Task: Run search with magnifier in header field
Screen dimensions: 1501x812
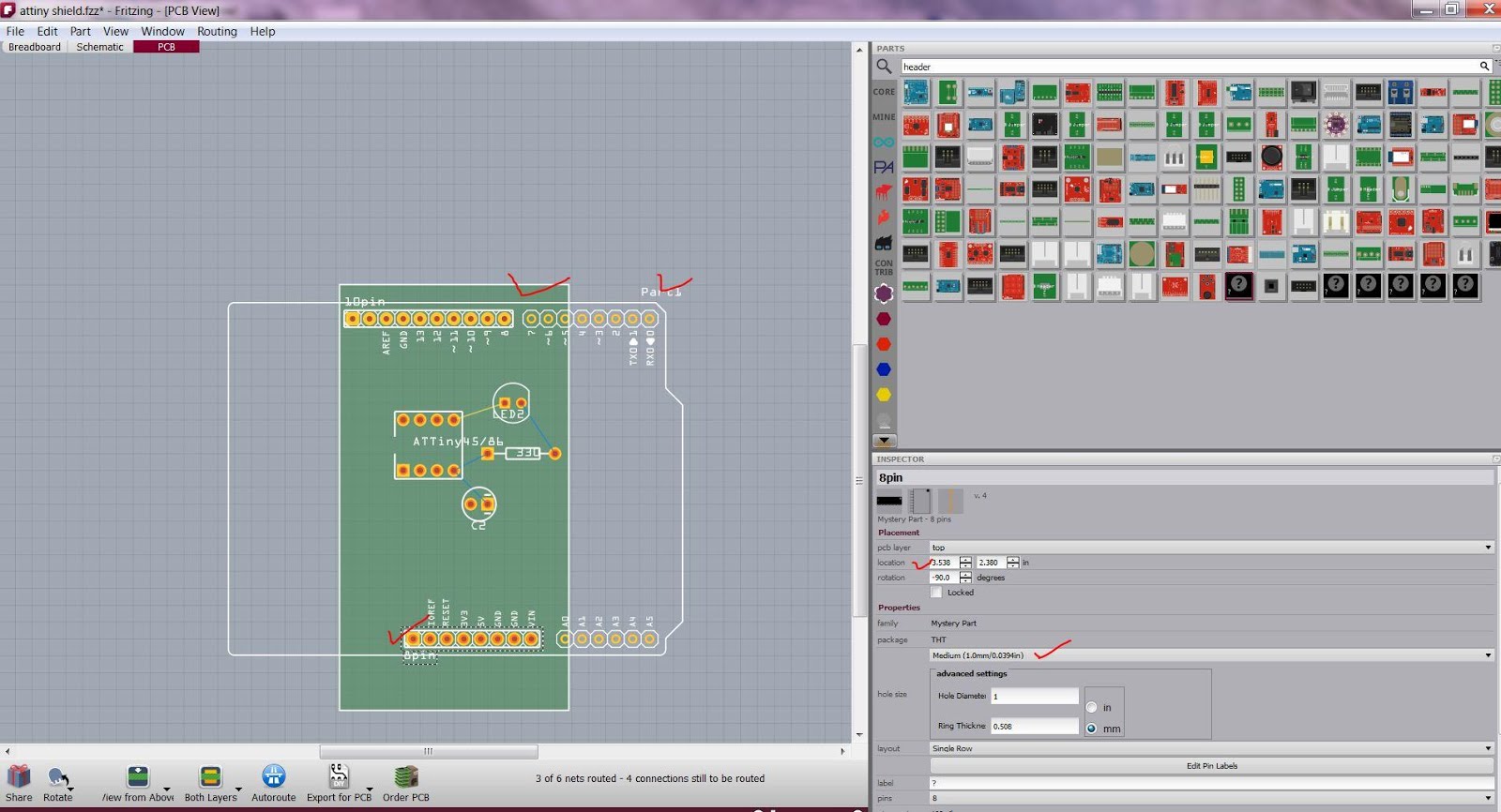Action: (1484, 67)
